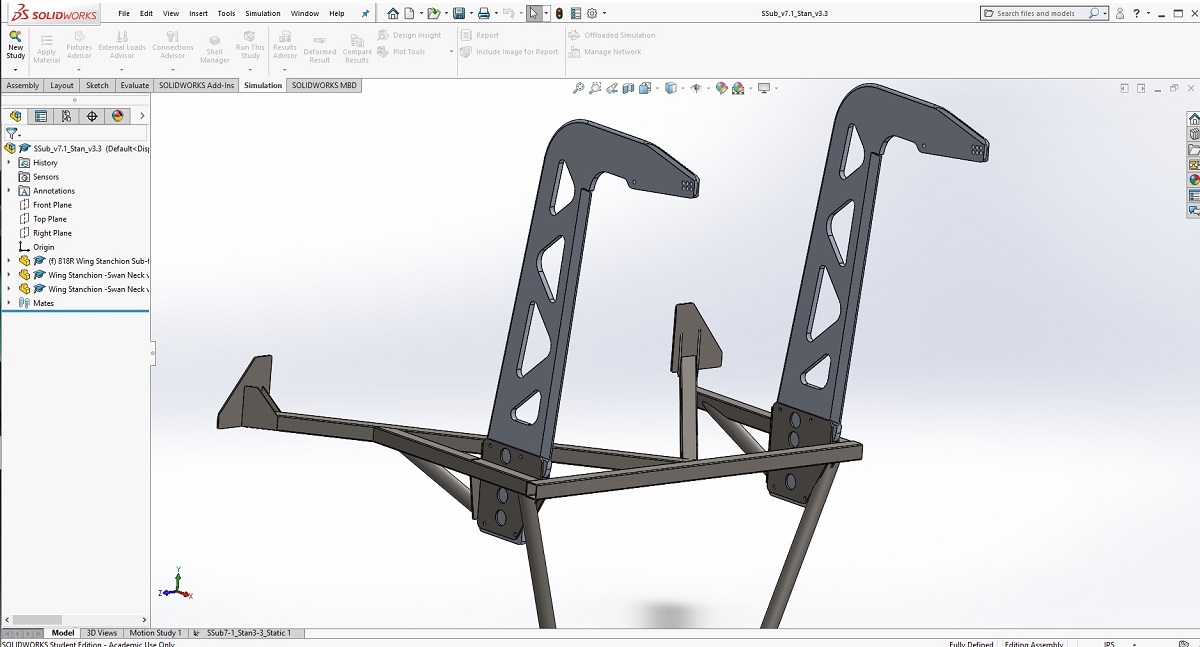This screenshot has height=647, width=1200.
Task: Click the Edit Appearance color ball icon
Action: (721, 88)
